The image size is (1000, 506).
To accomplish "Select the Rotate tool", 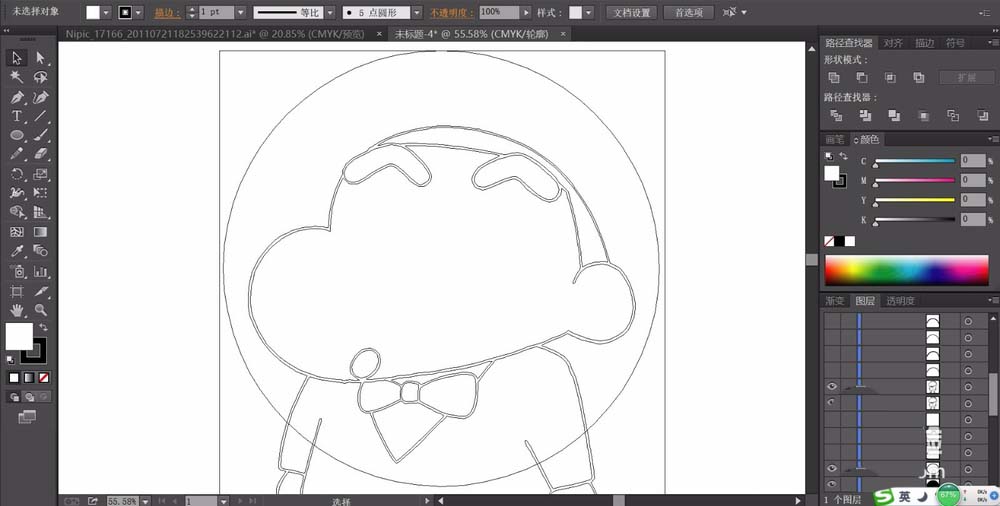I will [17, 174].
